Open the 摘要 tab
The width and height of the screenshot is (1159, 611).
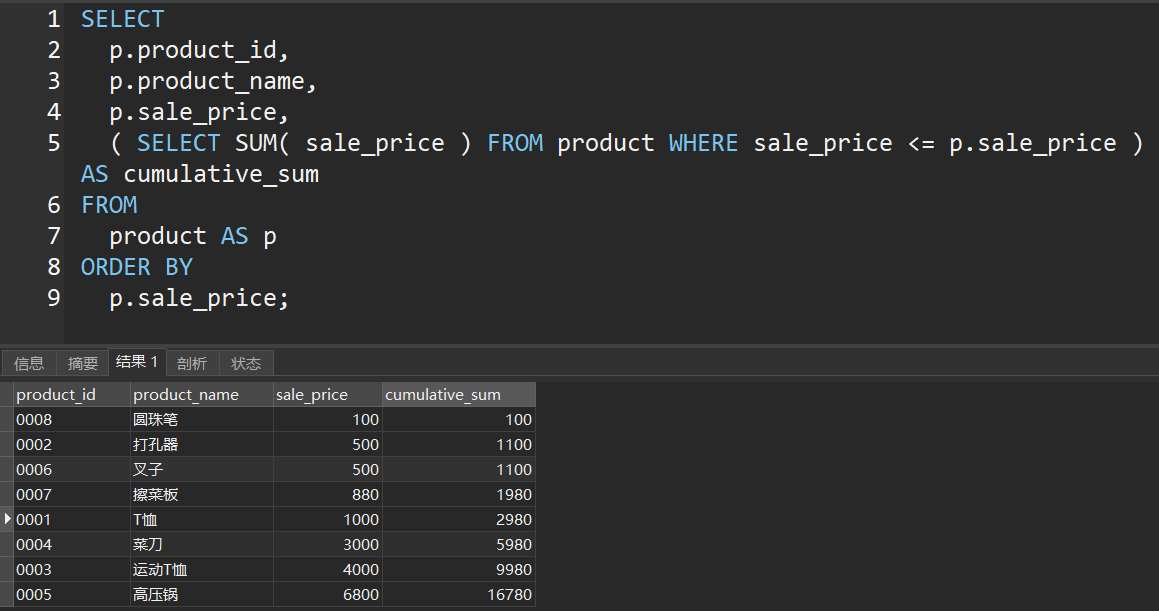tap(83, 363)
